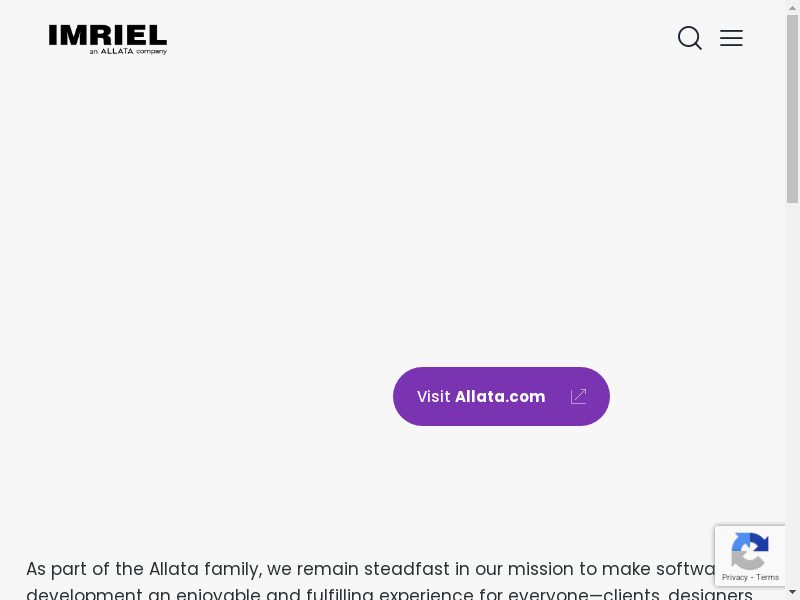Click "an ALLATA company" tagline under logo
The height and width of the screenshot is (600, 800).
[x=128, y=51]
